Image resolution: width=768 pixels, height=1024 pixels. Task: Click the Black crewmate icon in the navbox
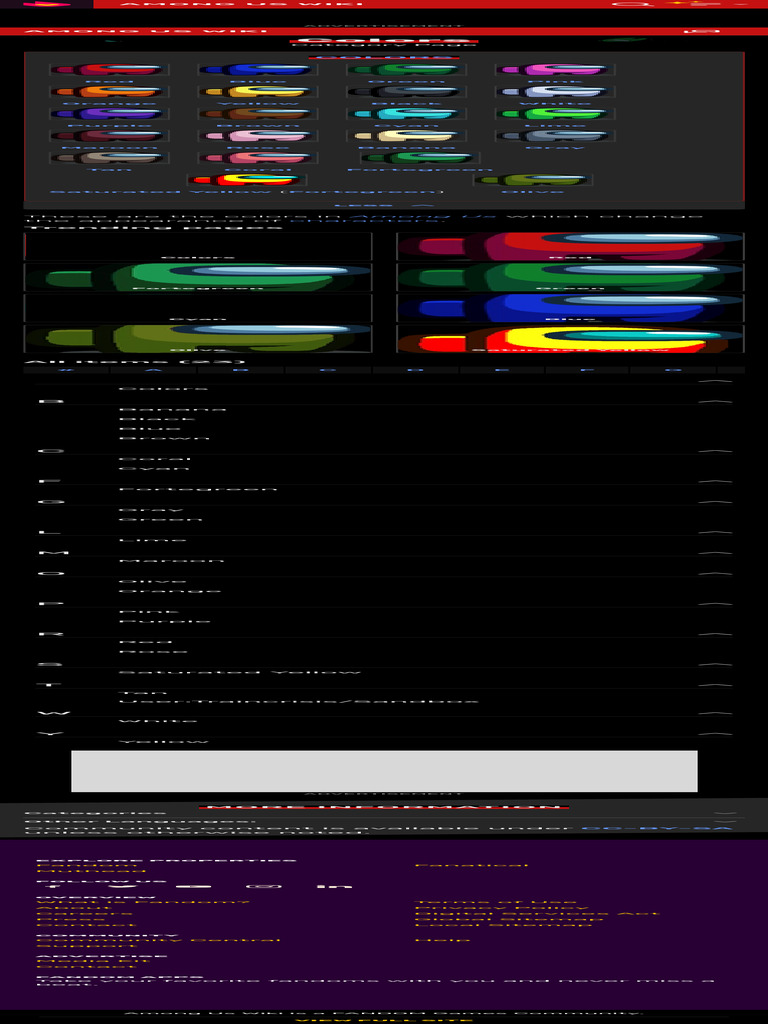406,92
